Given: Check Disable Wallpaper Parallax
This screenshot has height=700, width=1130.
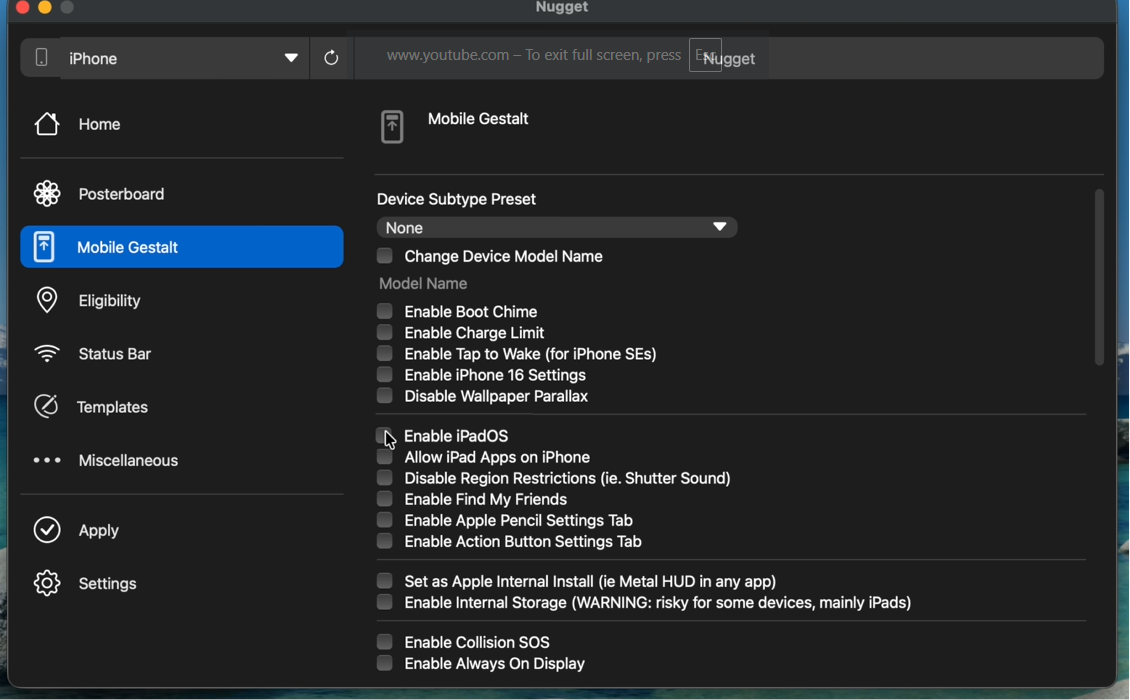Looking at the screenshot, I should (x=385, y=395).
